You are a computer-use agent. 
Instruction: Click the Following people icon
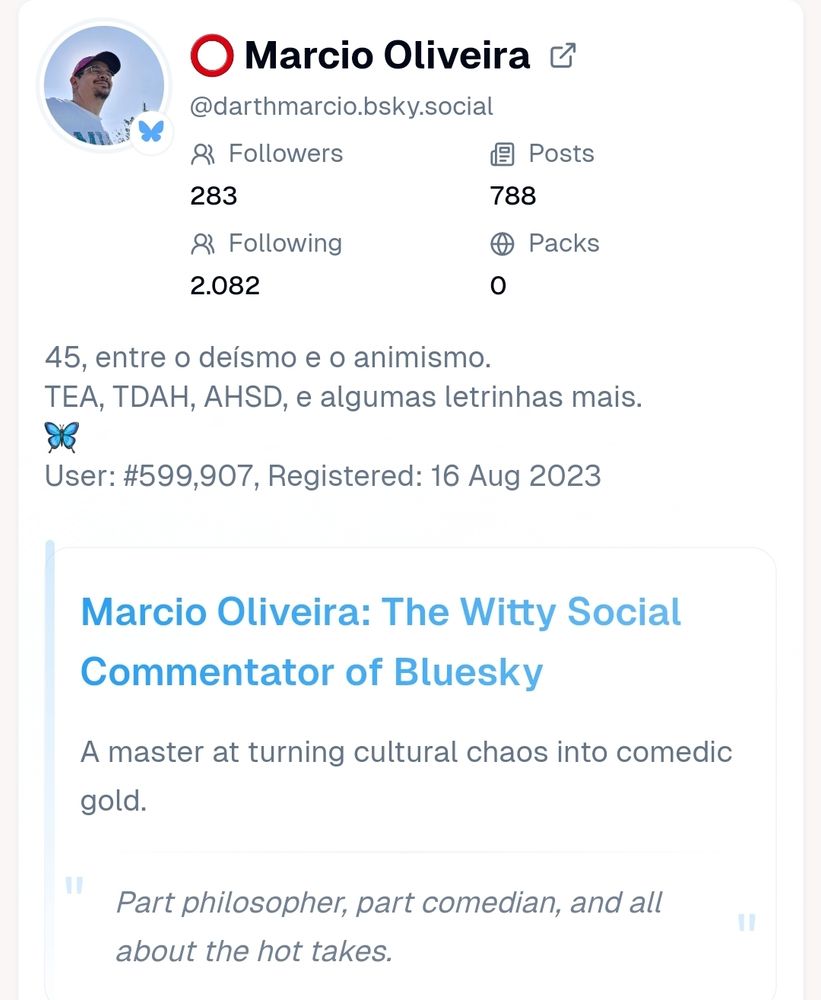[203, 244]
